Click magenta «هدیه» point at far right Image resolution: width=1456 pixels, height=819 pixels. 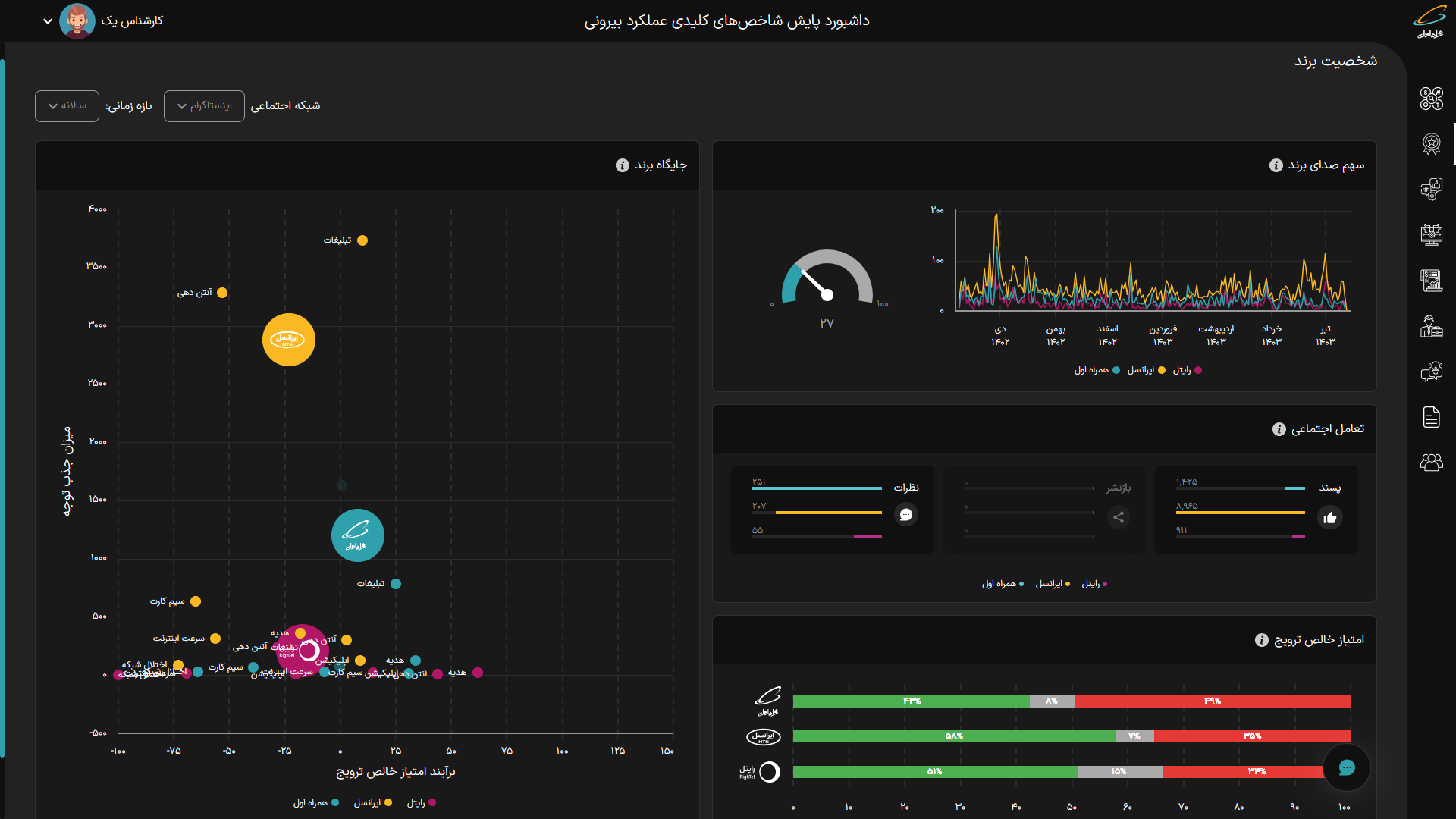pos(478,673)
